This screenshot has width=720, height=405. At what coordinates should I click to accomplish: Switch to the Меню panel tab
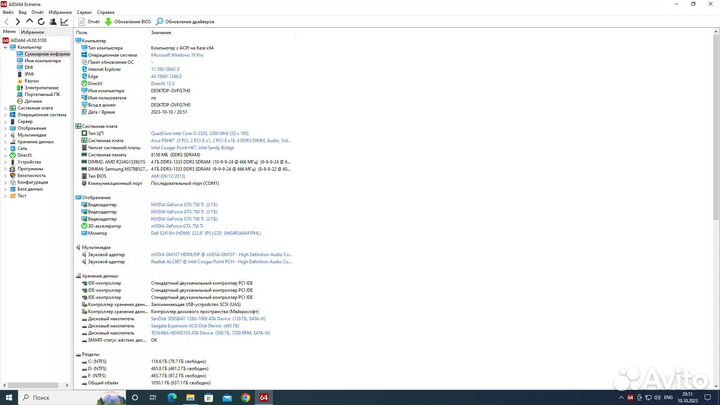click(x=9, y=32)
